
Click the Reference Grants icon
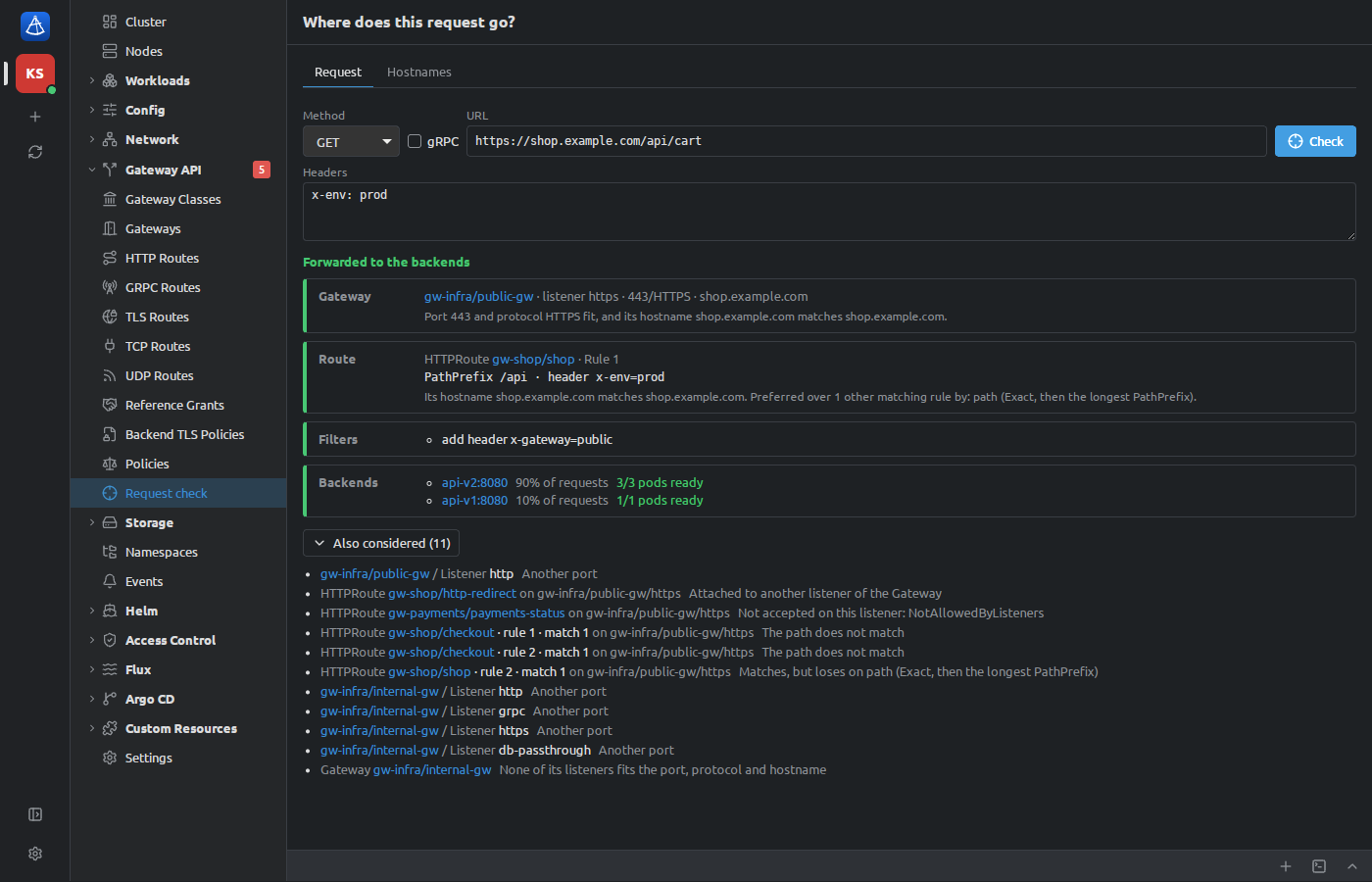coord(110,405)
